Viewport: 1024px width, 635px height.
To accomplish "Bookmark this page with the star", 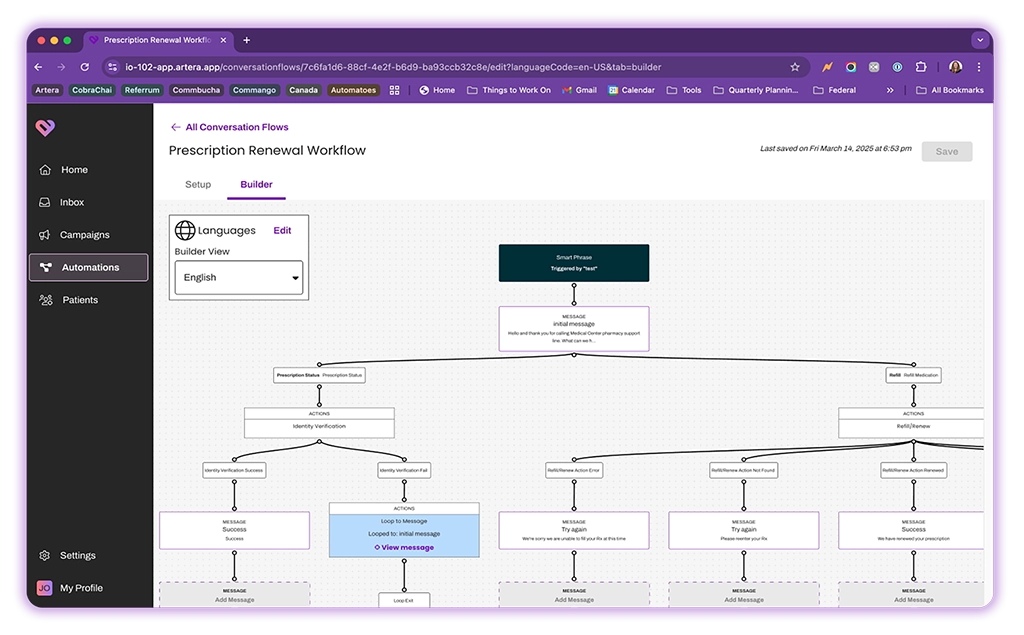I will [795, 67].
